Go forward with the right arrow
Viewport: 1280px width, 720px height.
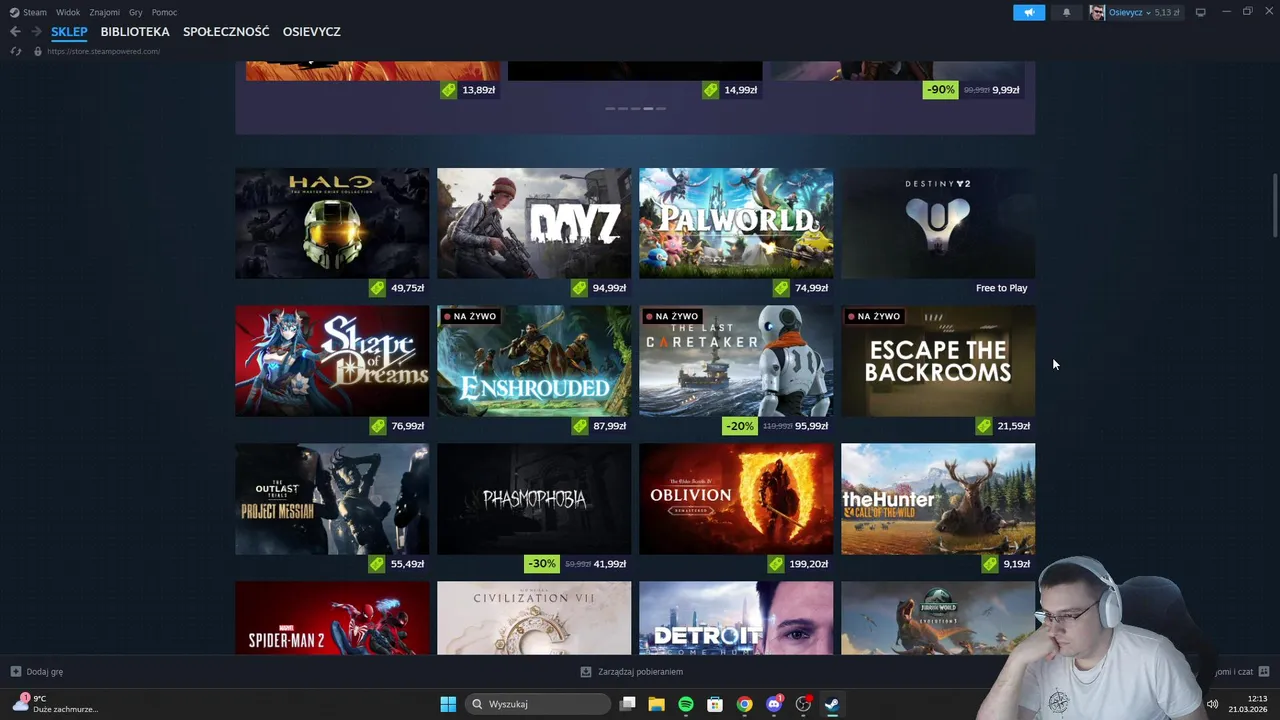36,32
